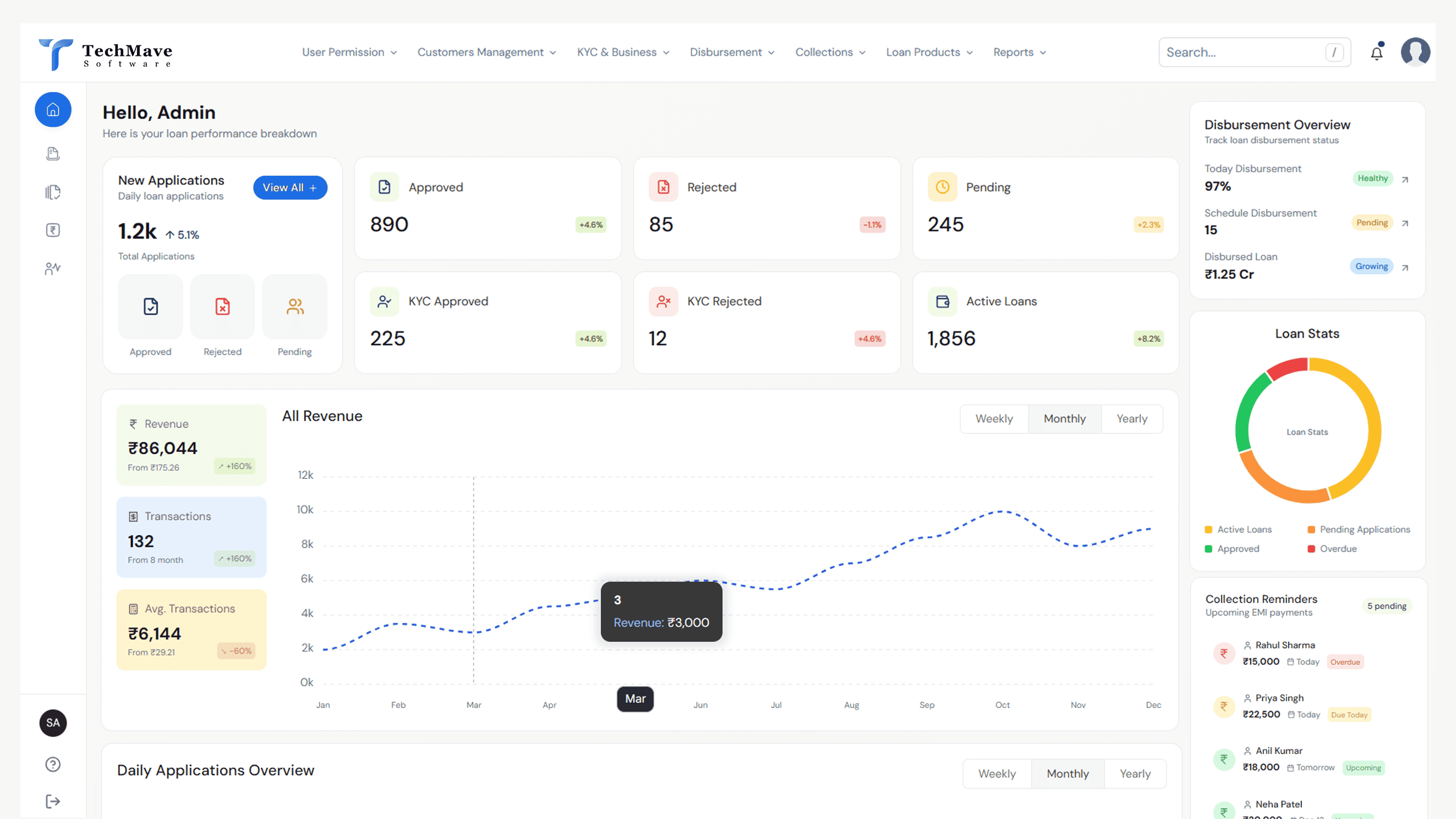This screenshot has width=1456, height=819.
Task: Expand the KYC & Business menu
Action: click(x=623, y=52)
